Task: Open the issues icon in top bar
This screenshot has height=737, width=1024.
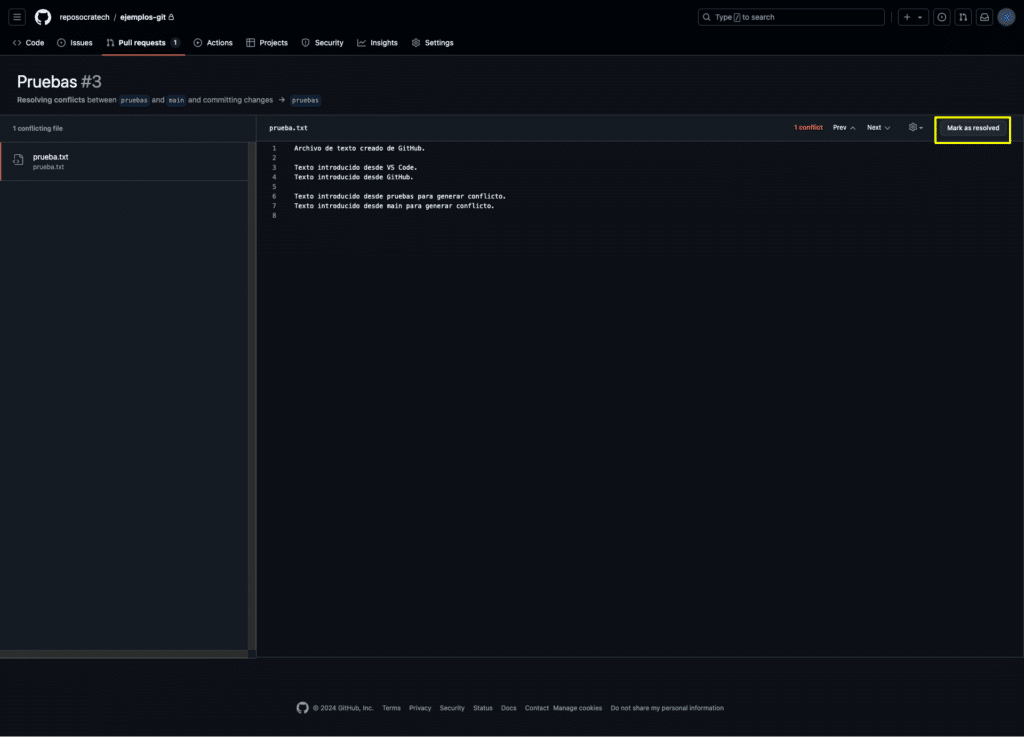Action: (x=941, y=17)
